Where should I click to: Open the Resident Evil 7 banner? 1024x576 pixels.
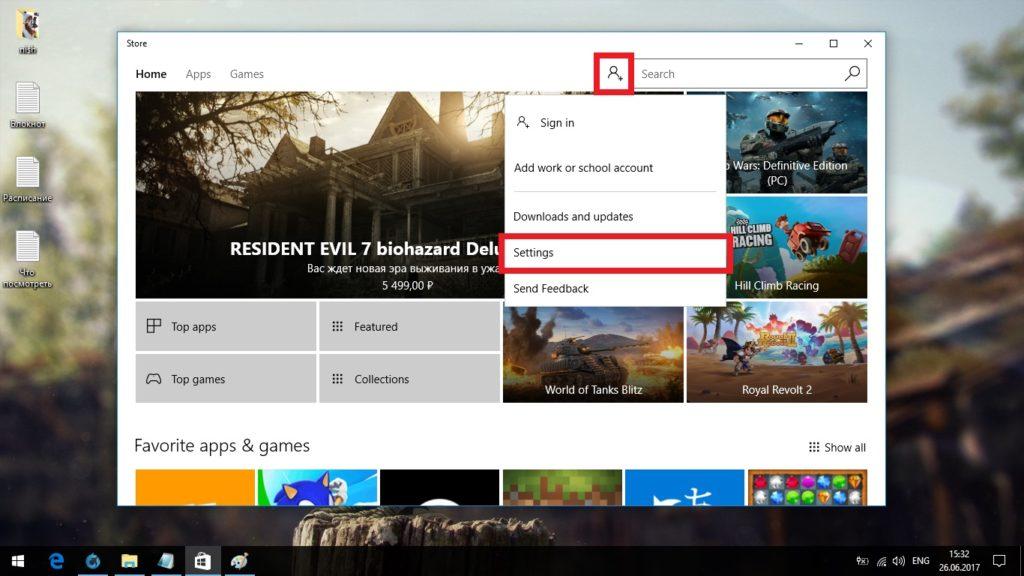[319, 195]
